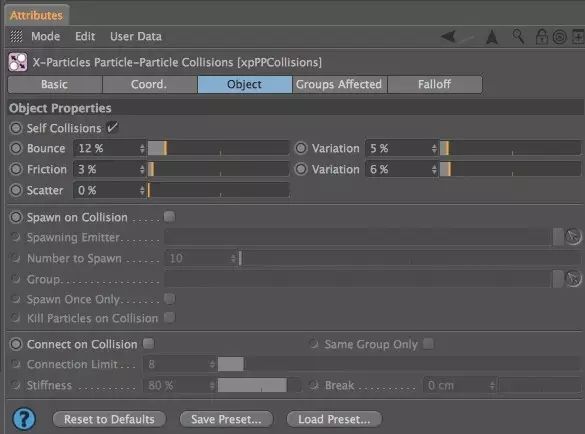Click the Group field picker arrow icon
Image resolution: width=585 pixels, height=434 pixels.
pyautogui.click(x=573, y=279)
